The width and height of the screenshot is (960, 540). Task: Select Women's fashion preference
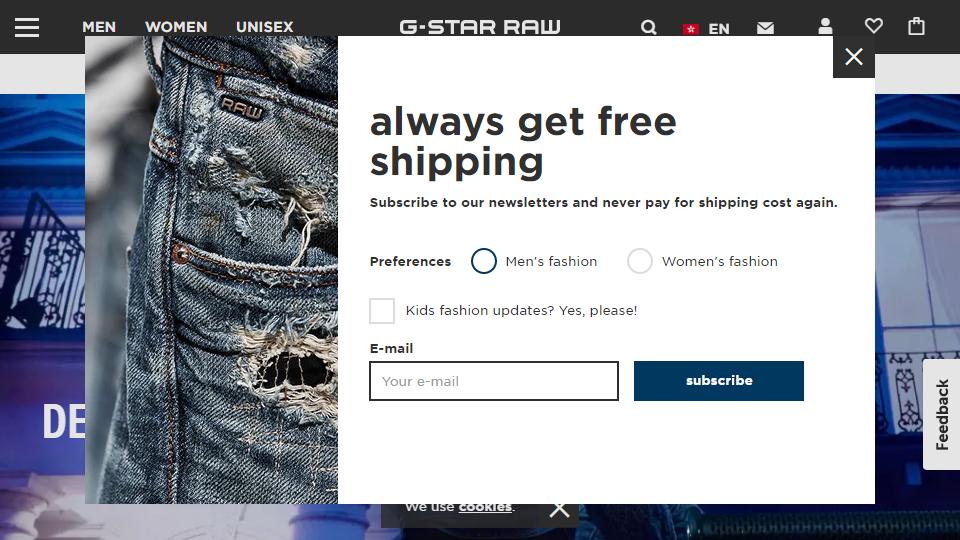pos(640,261)
